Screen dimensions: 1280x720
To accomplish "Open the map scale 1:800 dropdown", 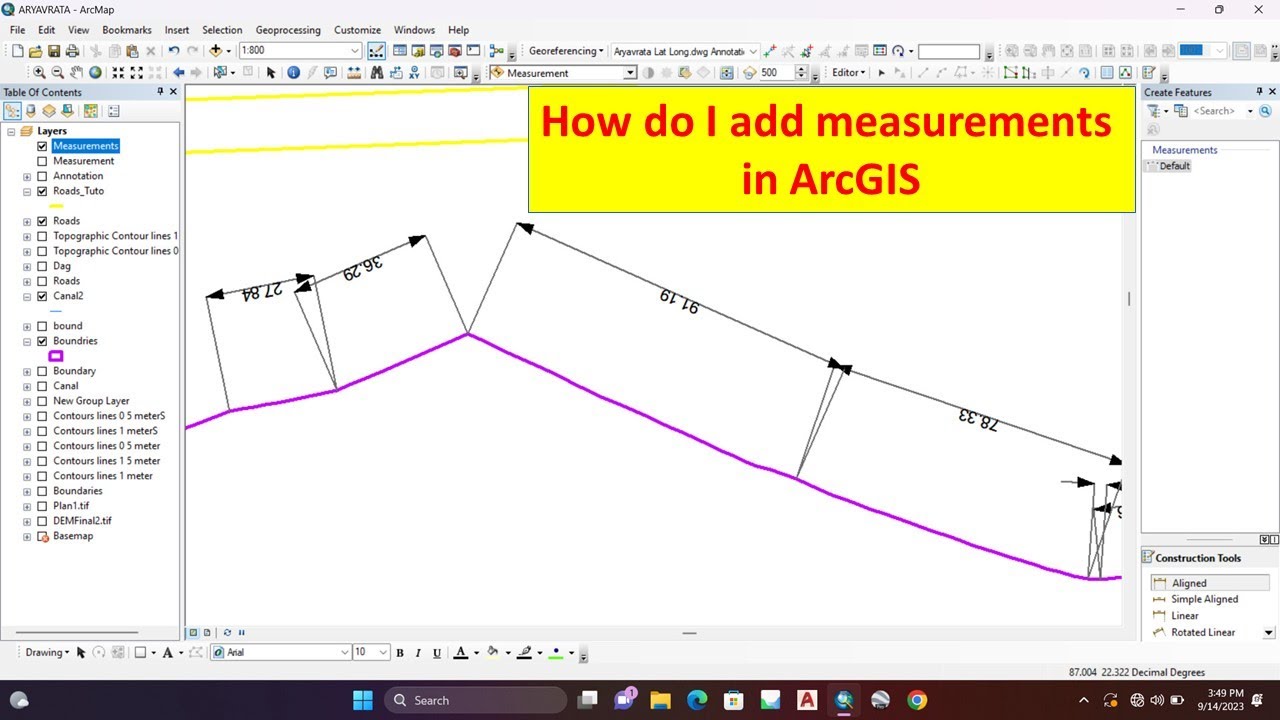I will [355, 51].
